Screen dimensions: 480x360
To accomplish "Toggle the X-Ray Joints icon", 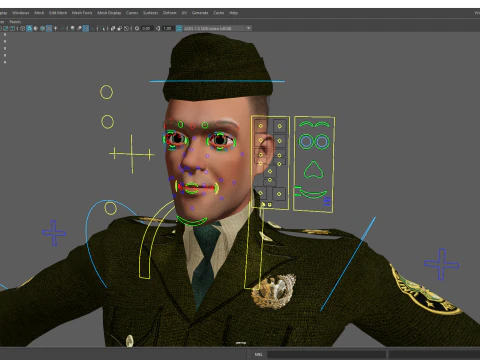I will pos(126,28).
